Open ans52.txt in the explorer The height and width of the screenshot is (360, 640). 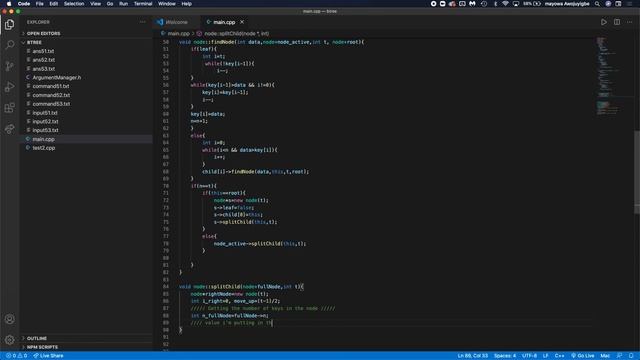tap(86, 60)
